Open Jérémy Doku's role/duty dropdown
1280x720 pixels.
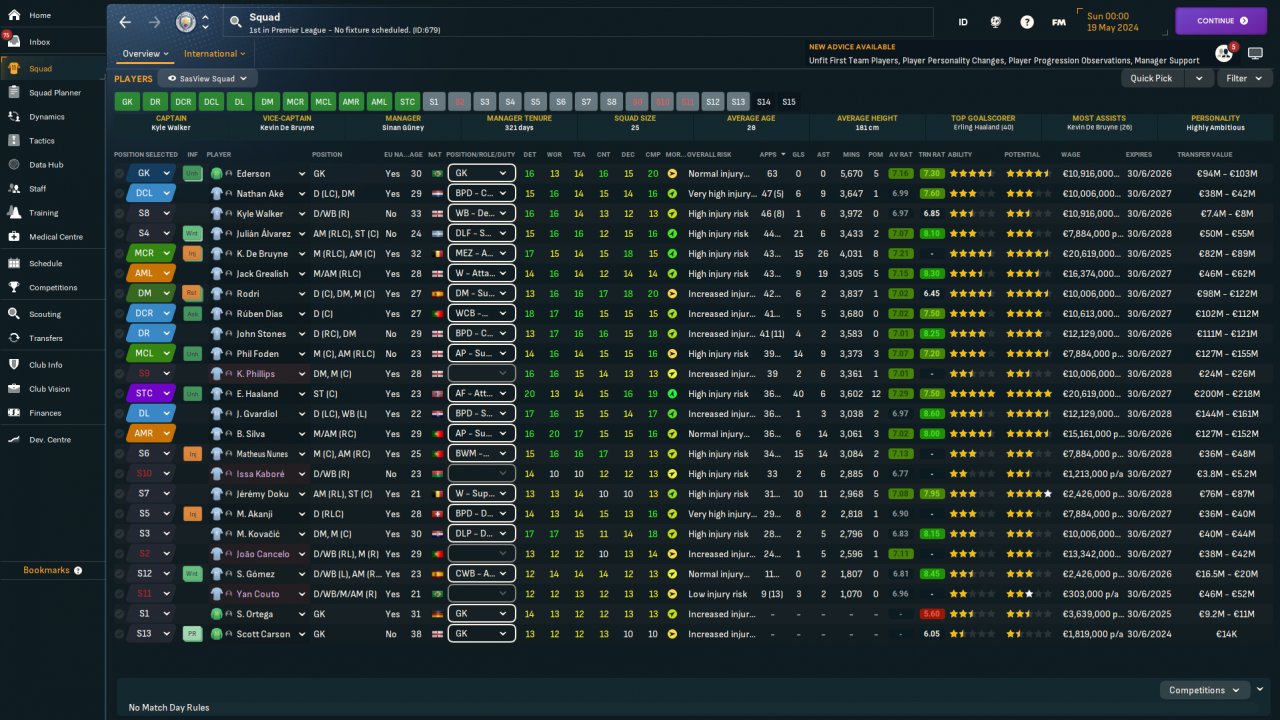pyautogui.click(x=482, y=494)
